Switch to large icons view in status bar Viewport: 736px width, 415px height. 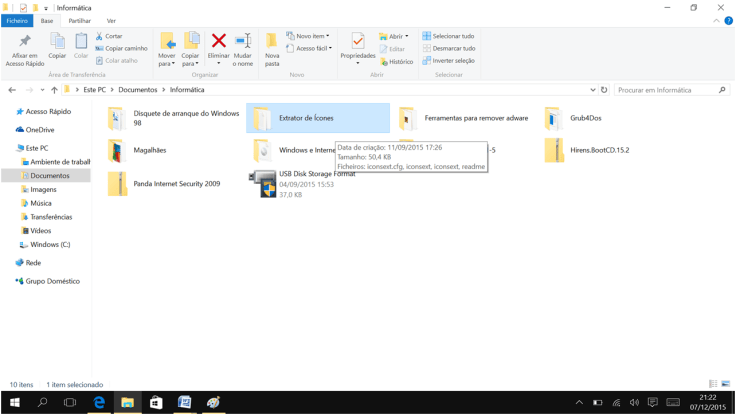pyautogui.click(x=726, y=384)
